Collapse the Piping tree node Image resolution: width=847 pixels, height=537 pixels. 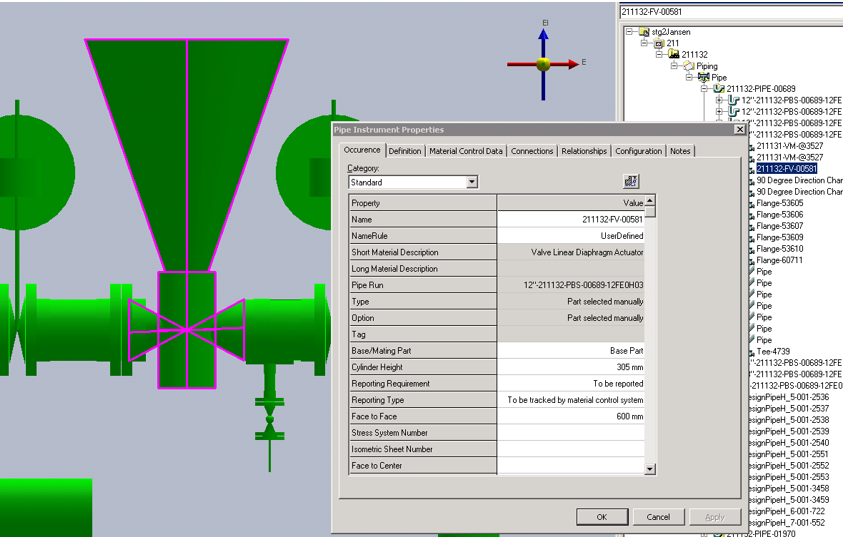(x=674, y=66)
